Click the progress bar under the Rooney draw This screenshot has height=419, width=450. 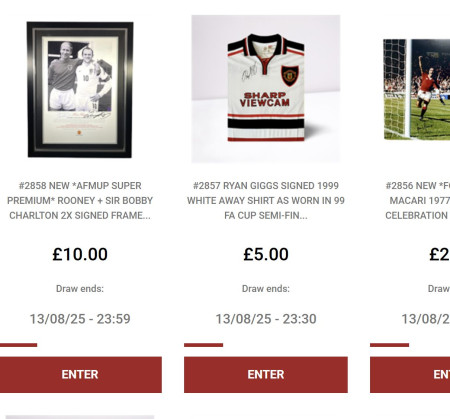(x=80, y=345)
